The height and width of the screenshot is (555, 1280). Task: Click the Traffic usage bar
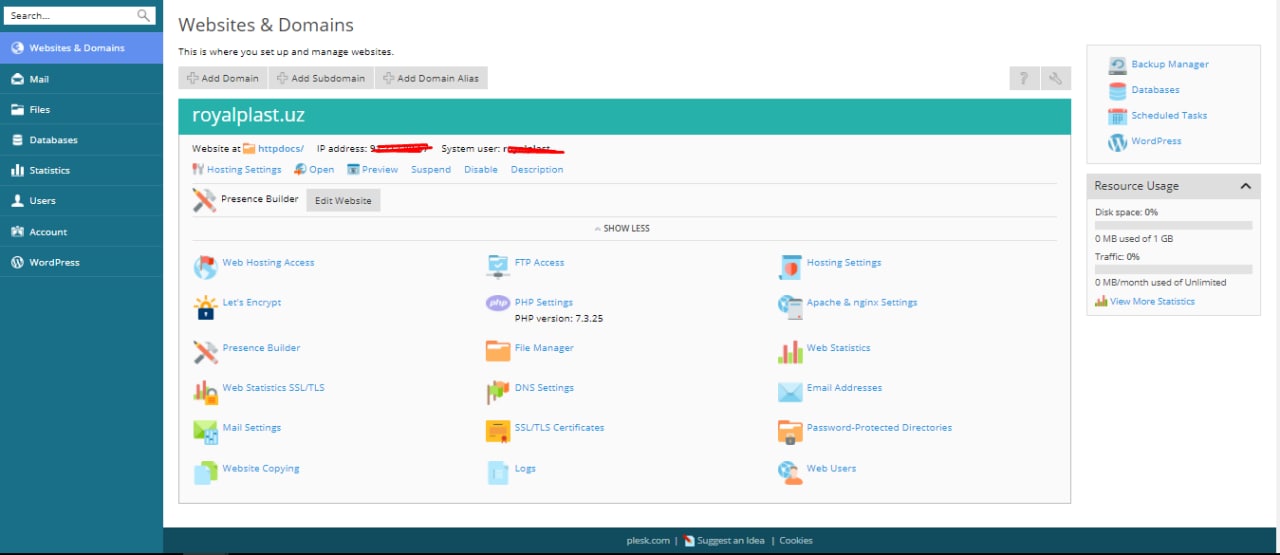(1173, 269)
